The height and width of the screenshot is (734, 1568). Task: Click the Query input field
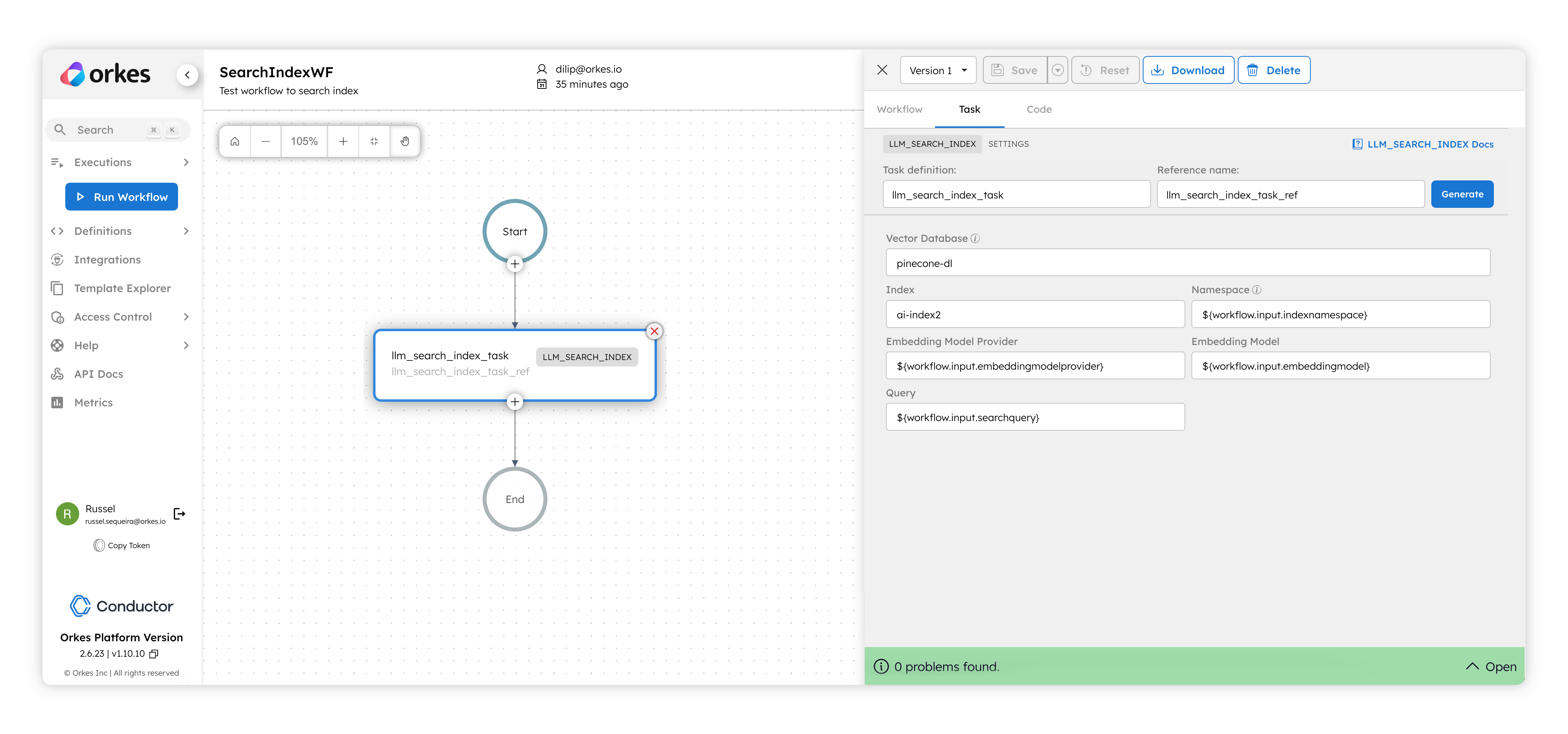point(1035,418)
